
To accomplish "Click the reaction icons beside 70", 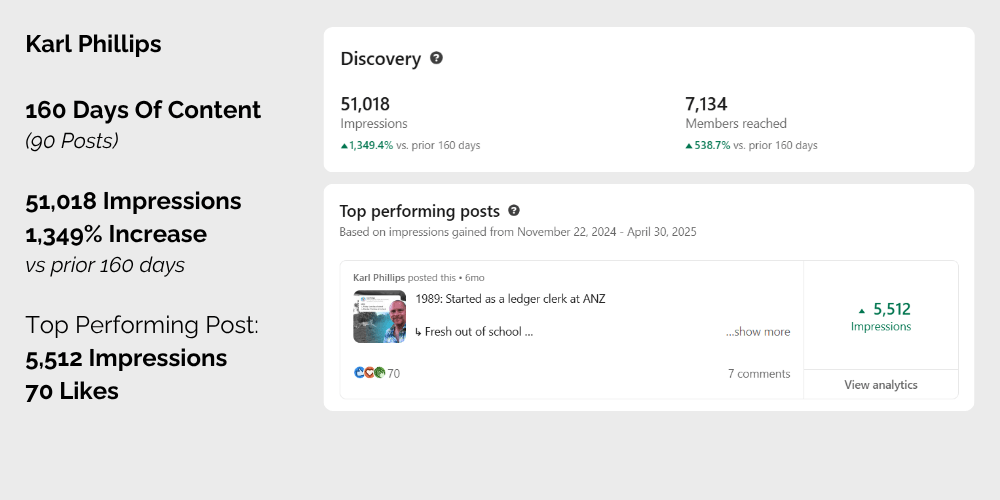I will coord(369,372).
